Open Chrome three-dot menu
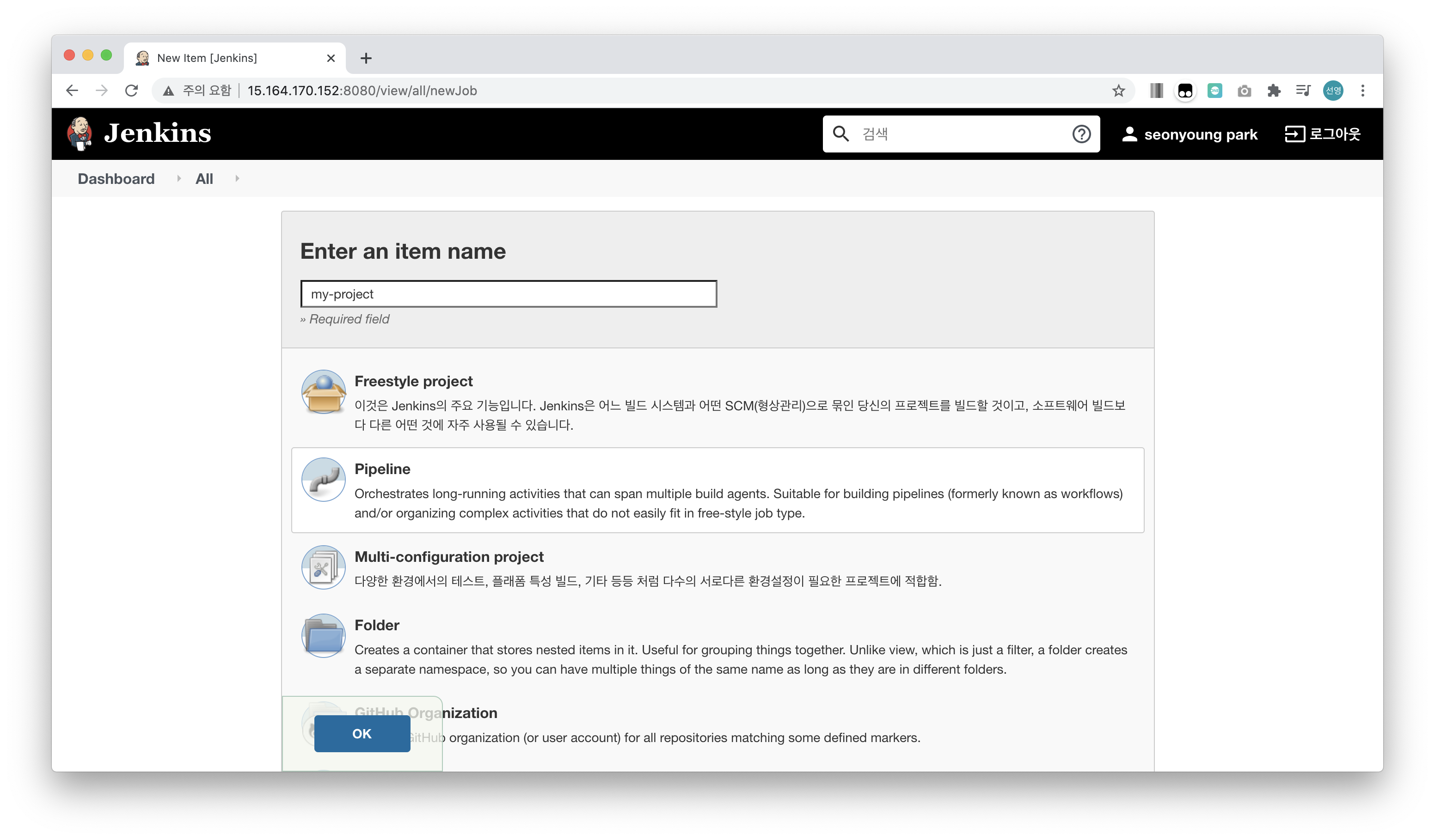Screen dimensions: 1435x840 1362,91
